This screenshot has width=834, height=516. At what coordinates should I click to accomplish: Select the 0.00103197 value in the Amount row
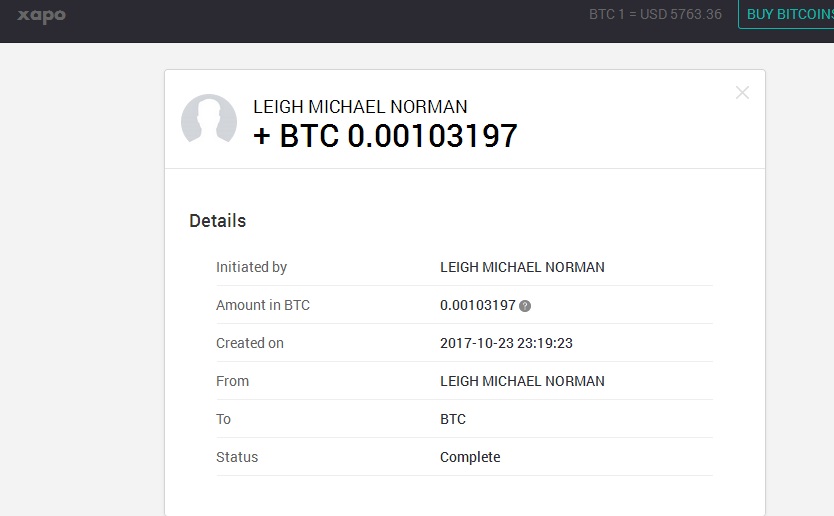(x=477, y=305)
